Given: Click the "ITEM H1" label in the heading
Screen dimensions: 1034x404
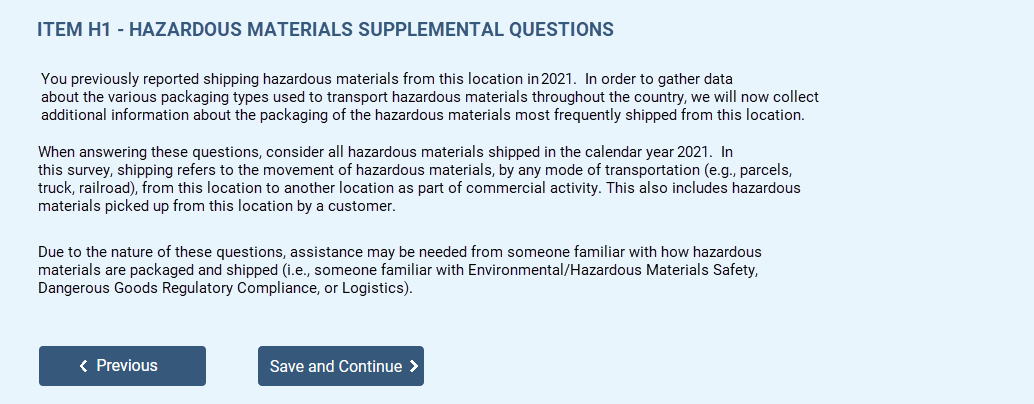Looking at the screenshot, I should coord(72,30).
